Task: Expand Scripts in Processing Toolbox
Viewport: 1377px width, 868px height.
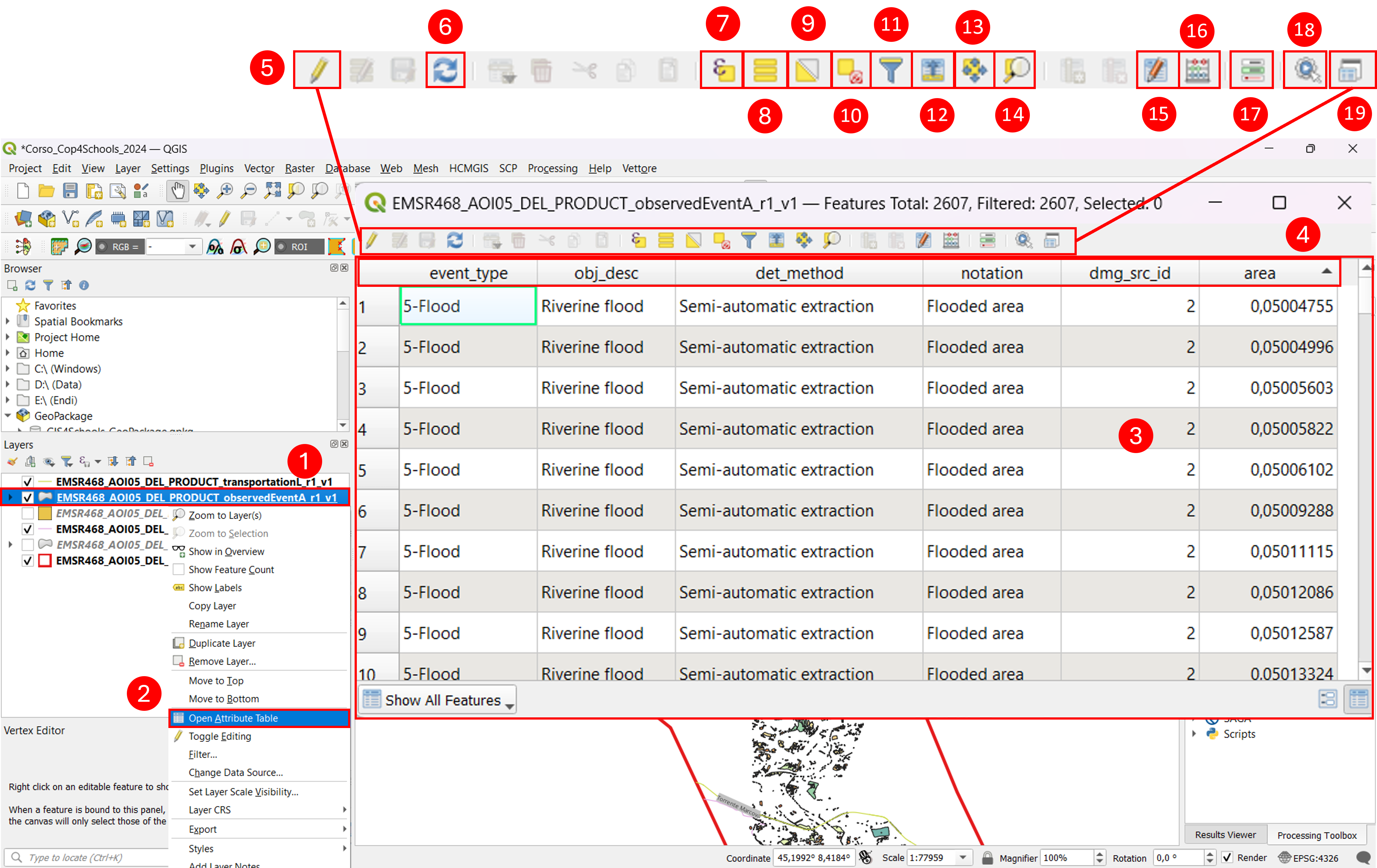Action: point(1194,734)
